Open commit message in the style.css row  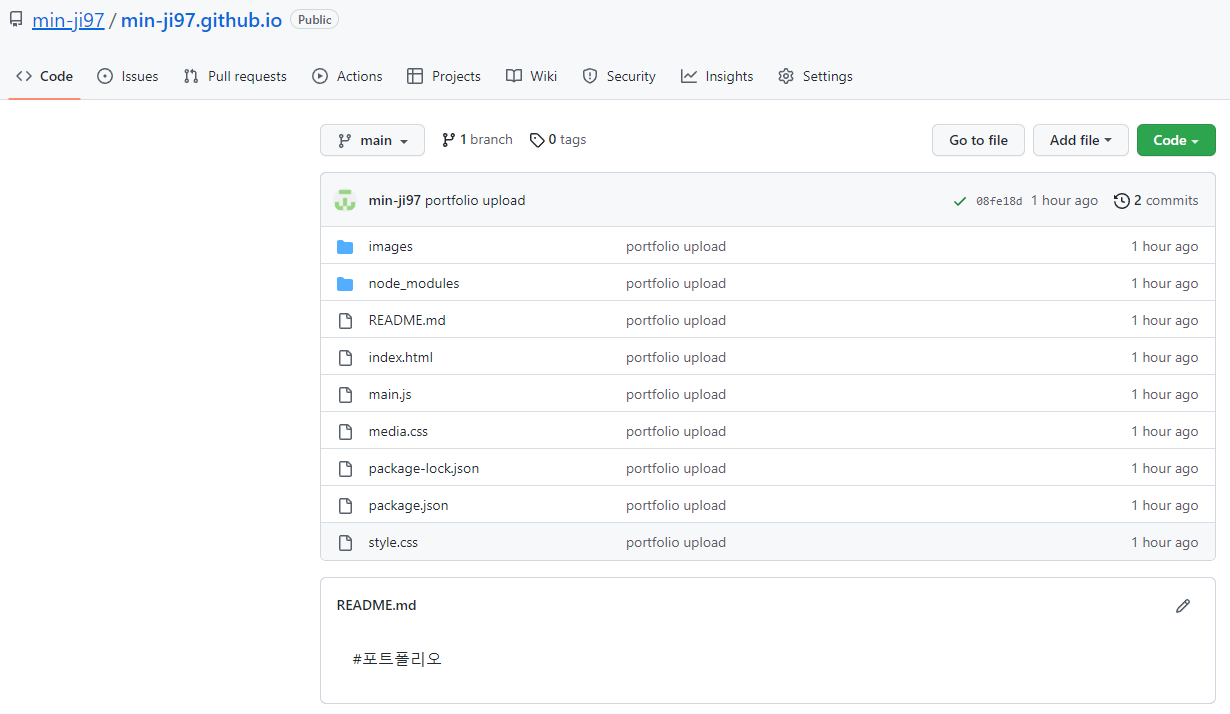[x=676, y=542]
